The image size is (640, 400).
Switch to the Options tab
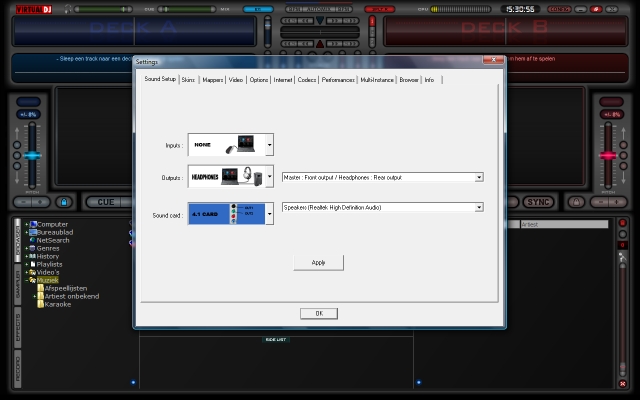point(259,80)
